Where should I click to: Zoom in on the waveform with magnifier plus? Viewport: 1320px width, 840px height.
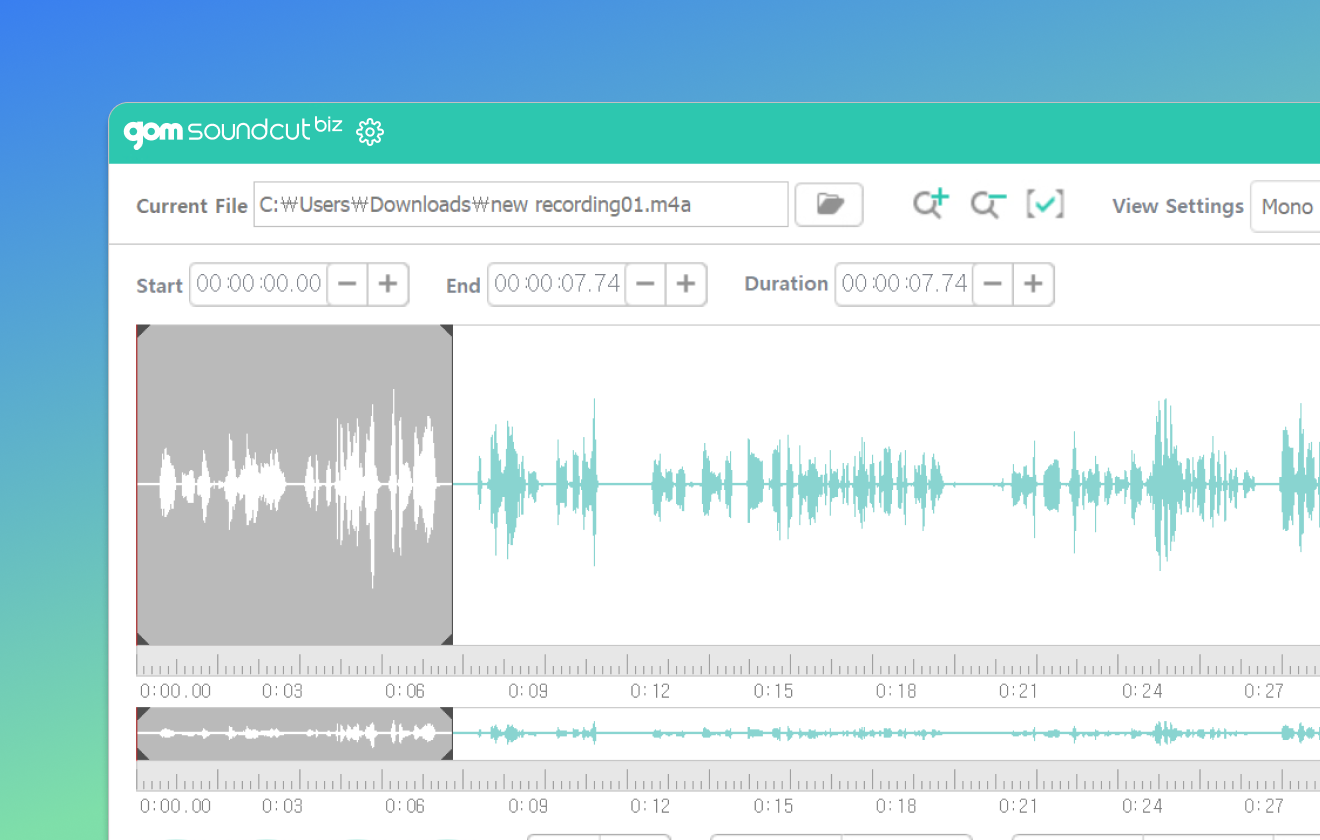click(930, 204)
